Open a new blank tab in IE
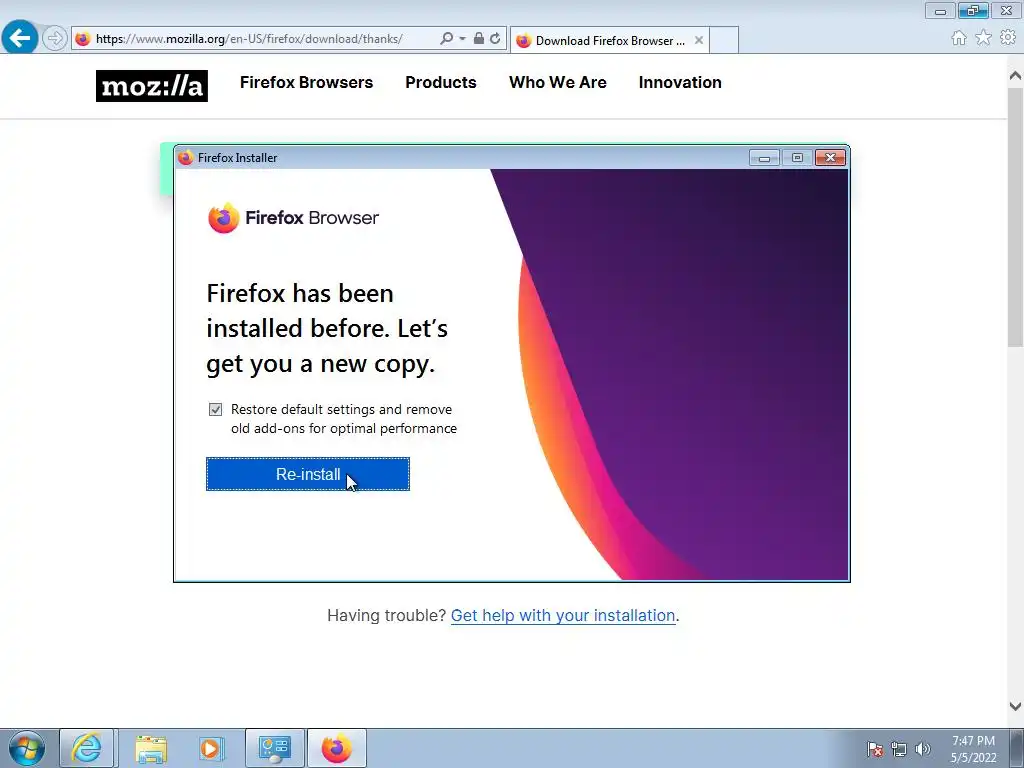 click(724, 40)
